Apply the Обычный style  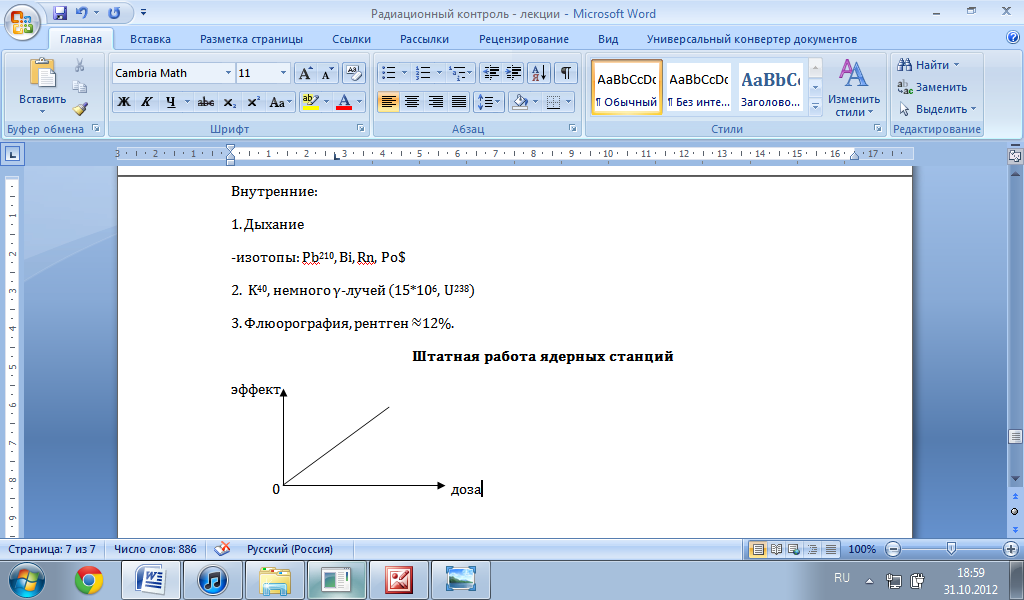coord(627,87)
